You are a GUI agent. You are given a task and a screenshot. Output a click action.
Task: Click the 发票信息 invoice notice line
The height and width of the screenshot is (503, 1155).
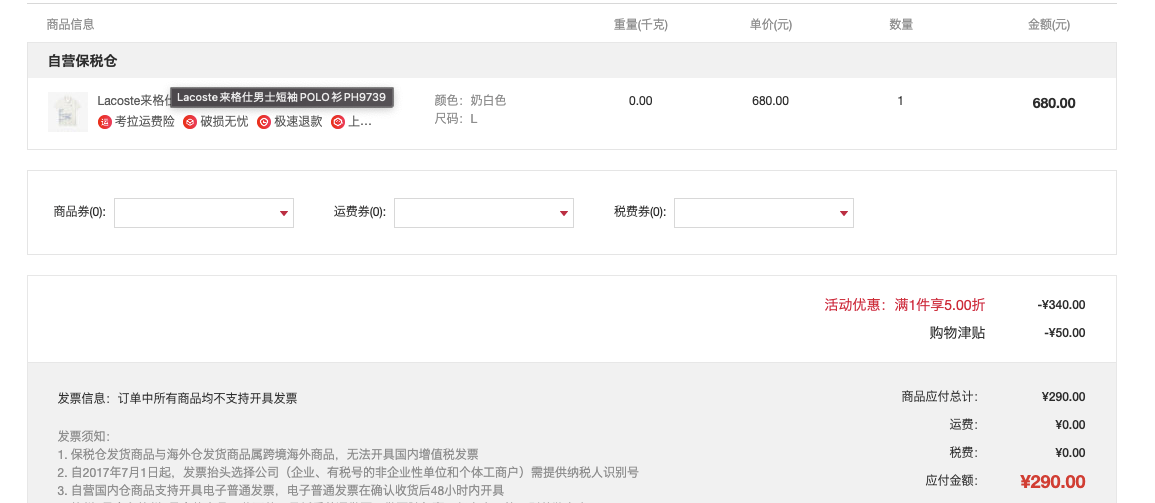pyautogui.click(x=178, y=398)
